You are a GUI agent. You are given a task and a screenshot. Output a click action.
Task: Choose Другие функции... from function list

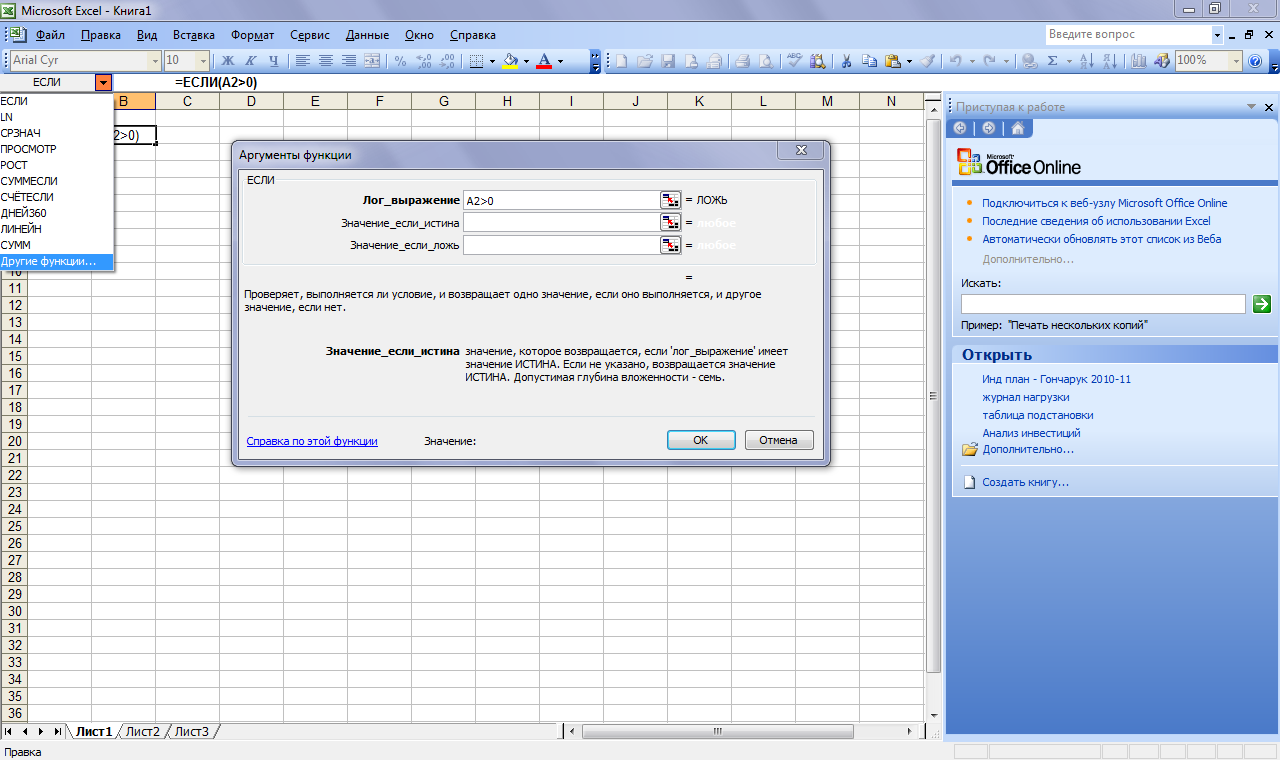point(57,261)
